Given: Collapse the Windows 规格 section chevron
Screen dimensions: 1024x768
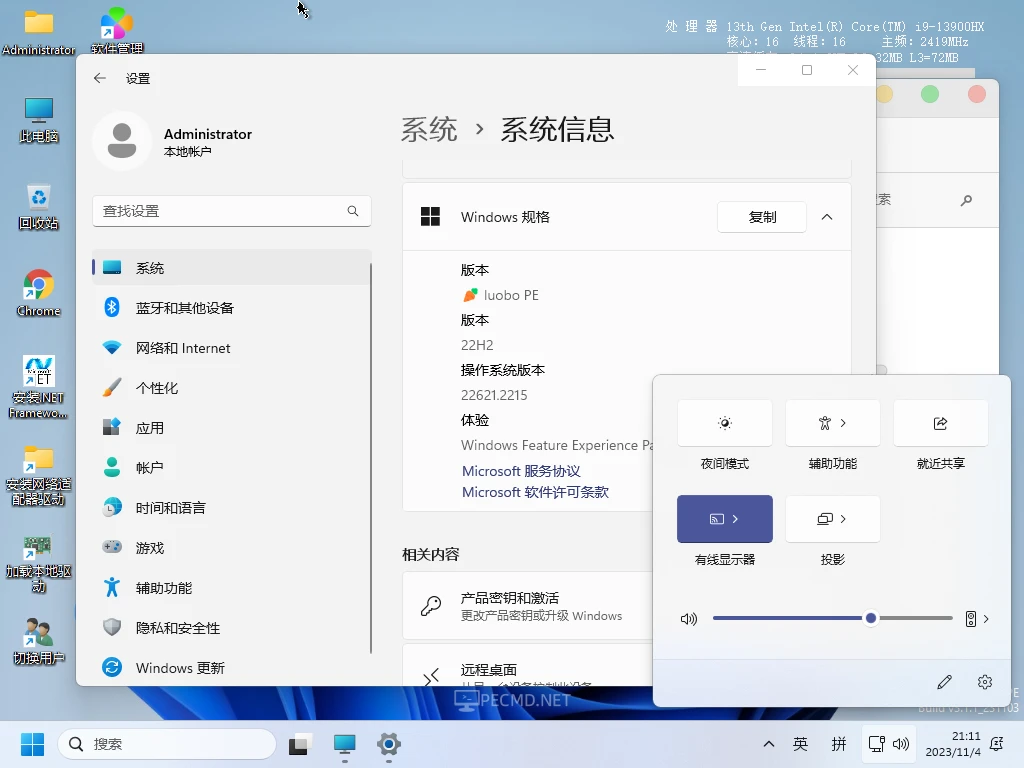Looking at the screenshot, I should [x=827, y=217].
